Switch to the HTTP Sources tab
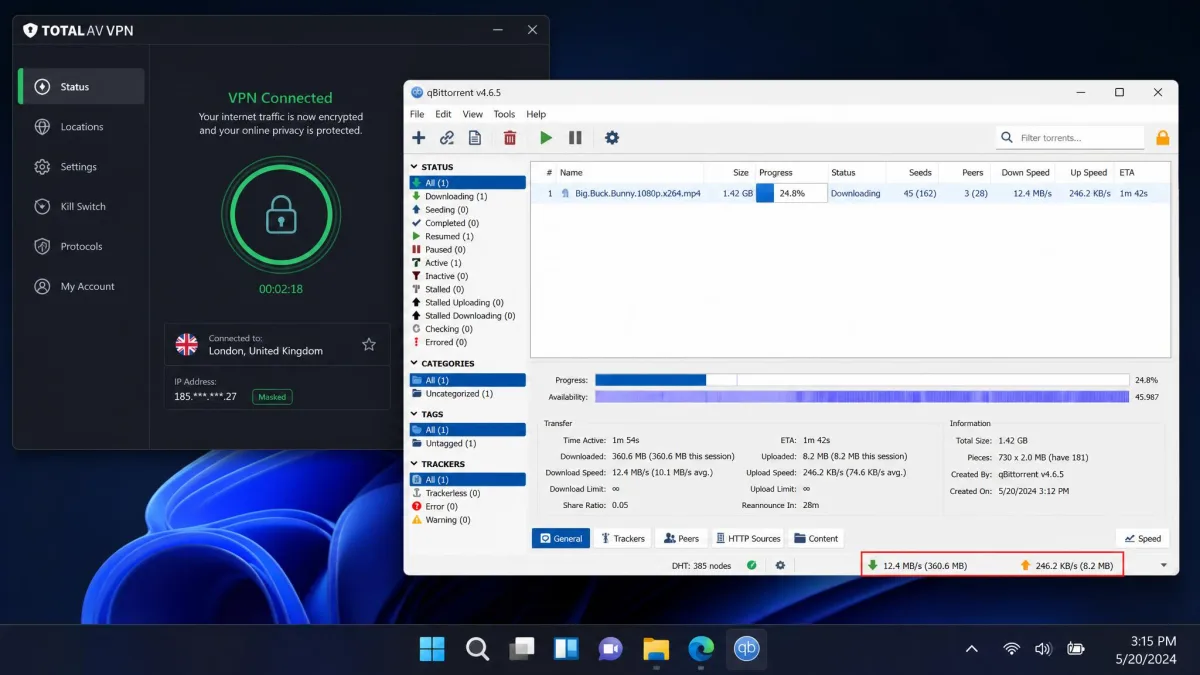The height and width of the screenshot is (675, 1200). [748, 538]
